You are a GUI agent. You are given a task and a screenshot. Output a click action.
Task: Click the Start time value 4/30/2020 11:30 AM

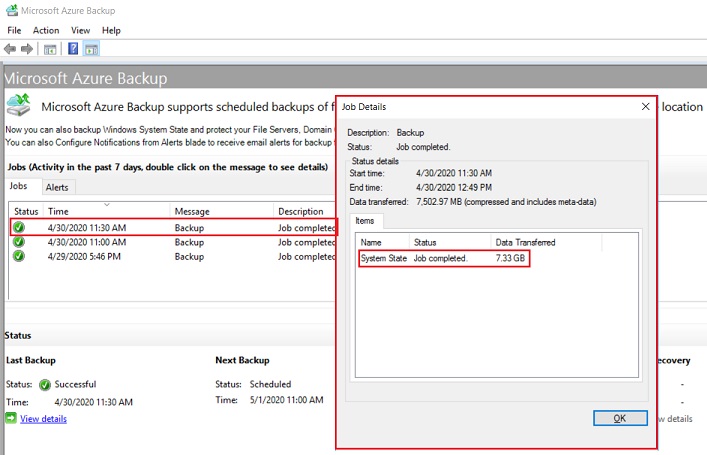point(454,173)
